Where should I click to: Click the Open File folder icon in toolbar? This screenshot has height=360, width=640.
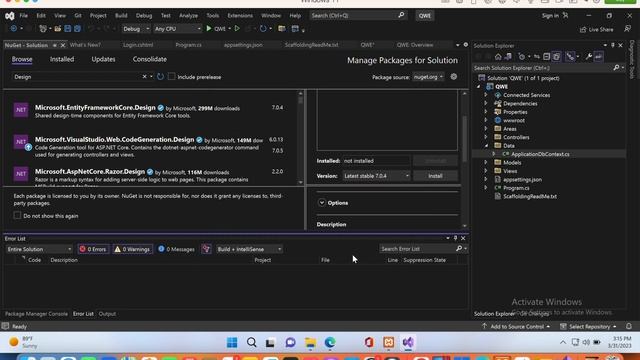[x=58, y=29]
